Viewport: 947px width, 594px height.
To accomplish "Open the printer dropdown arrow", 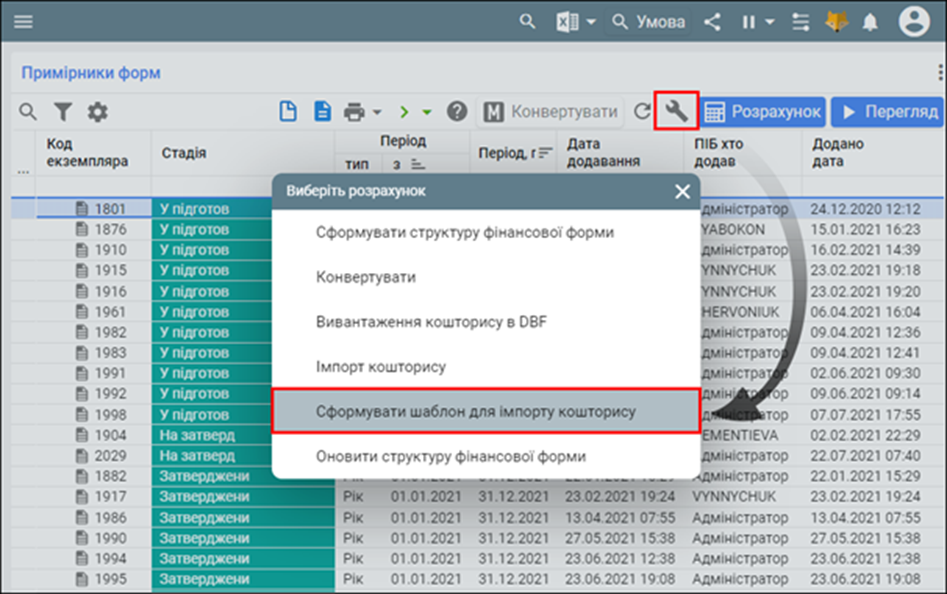I will [377, 112].
